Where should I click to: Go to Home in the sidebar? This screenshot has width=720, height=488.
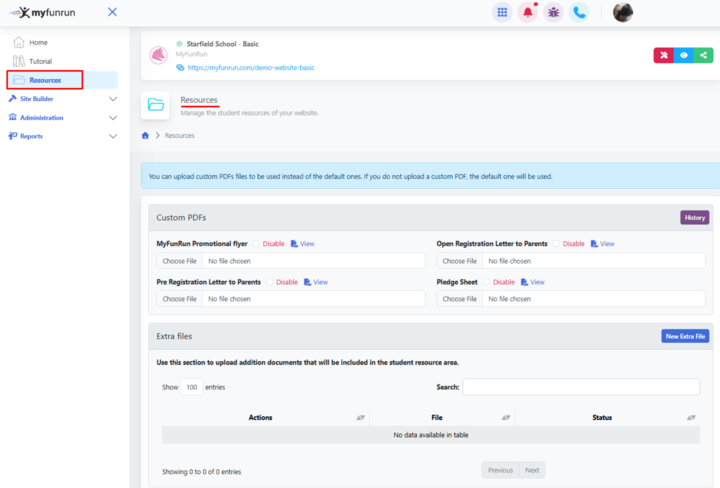click(38, 42)
